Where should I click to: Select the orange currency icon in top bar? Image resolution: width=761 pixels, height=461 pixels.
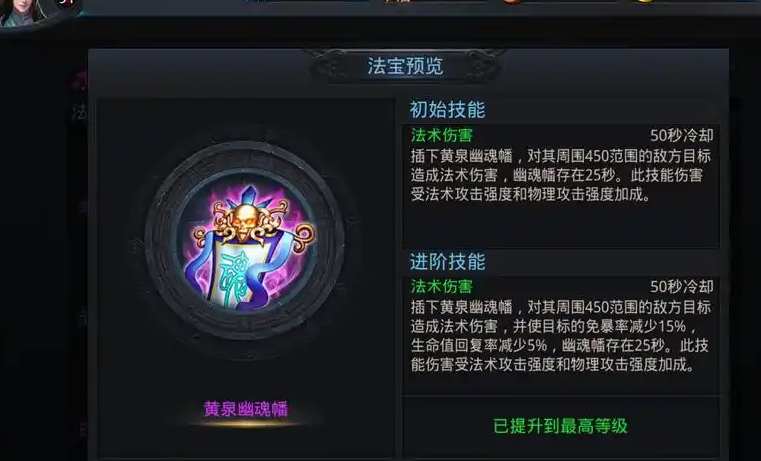tap(513, 2)
